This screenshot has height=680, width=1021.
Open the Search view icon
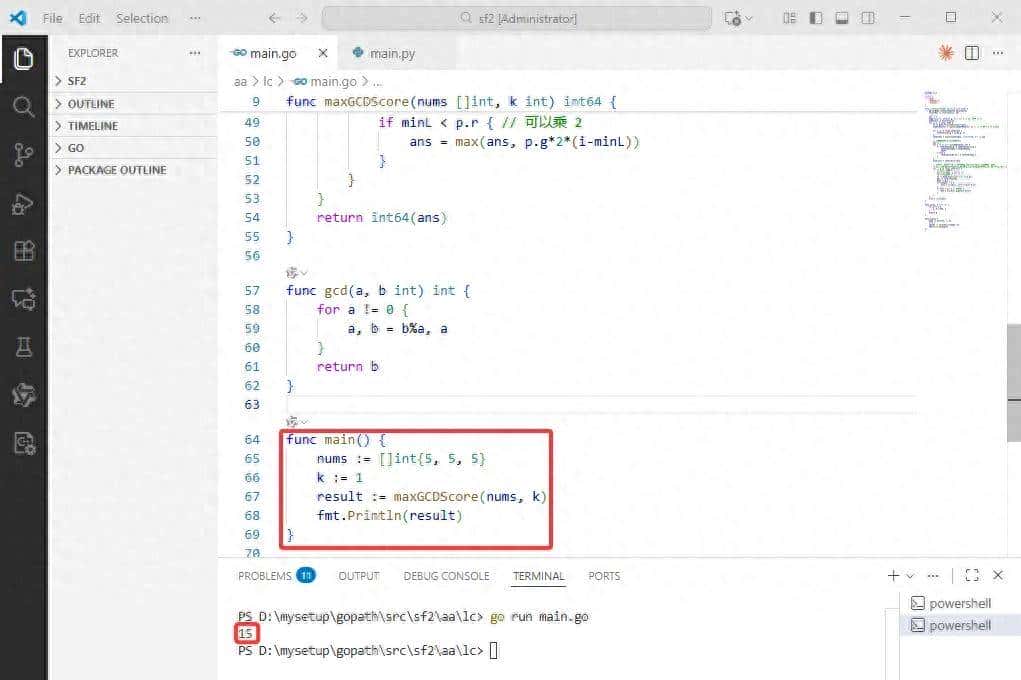[23, 106]
